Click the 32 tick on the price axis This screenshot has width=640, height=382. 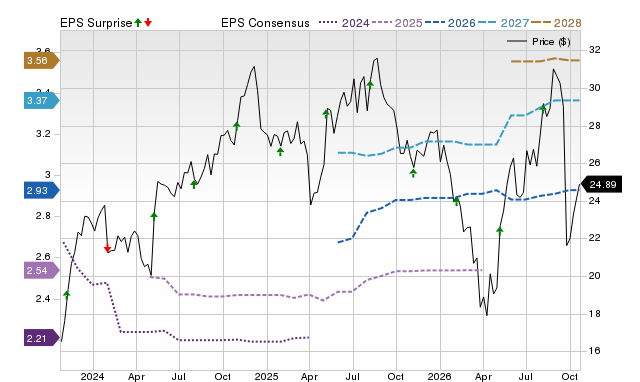(x=594, y=50)
